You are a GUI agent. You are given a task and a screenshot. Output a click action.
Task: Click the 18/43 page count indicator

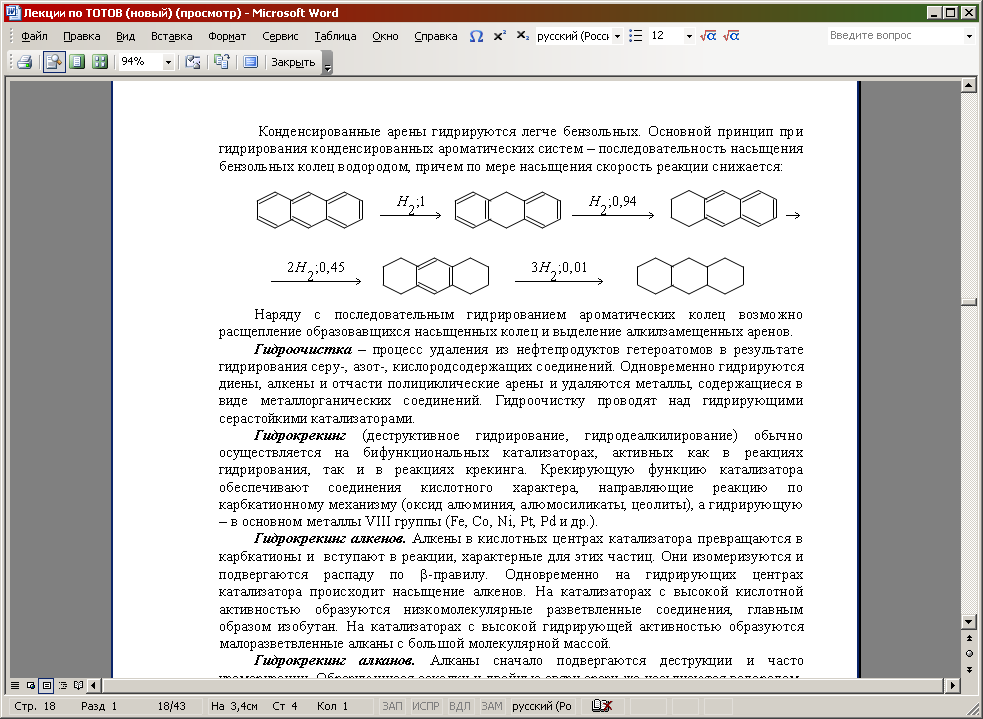tap(171, 706)
